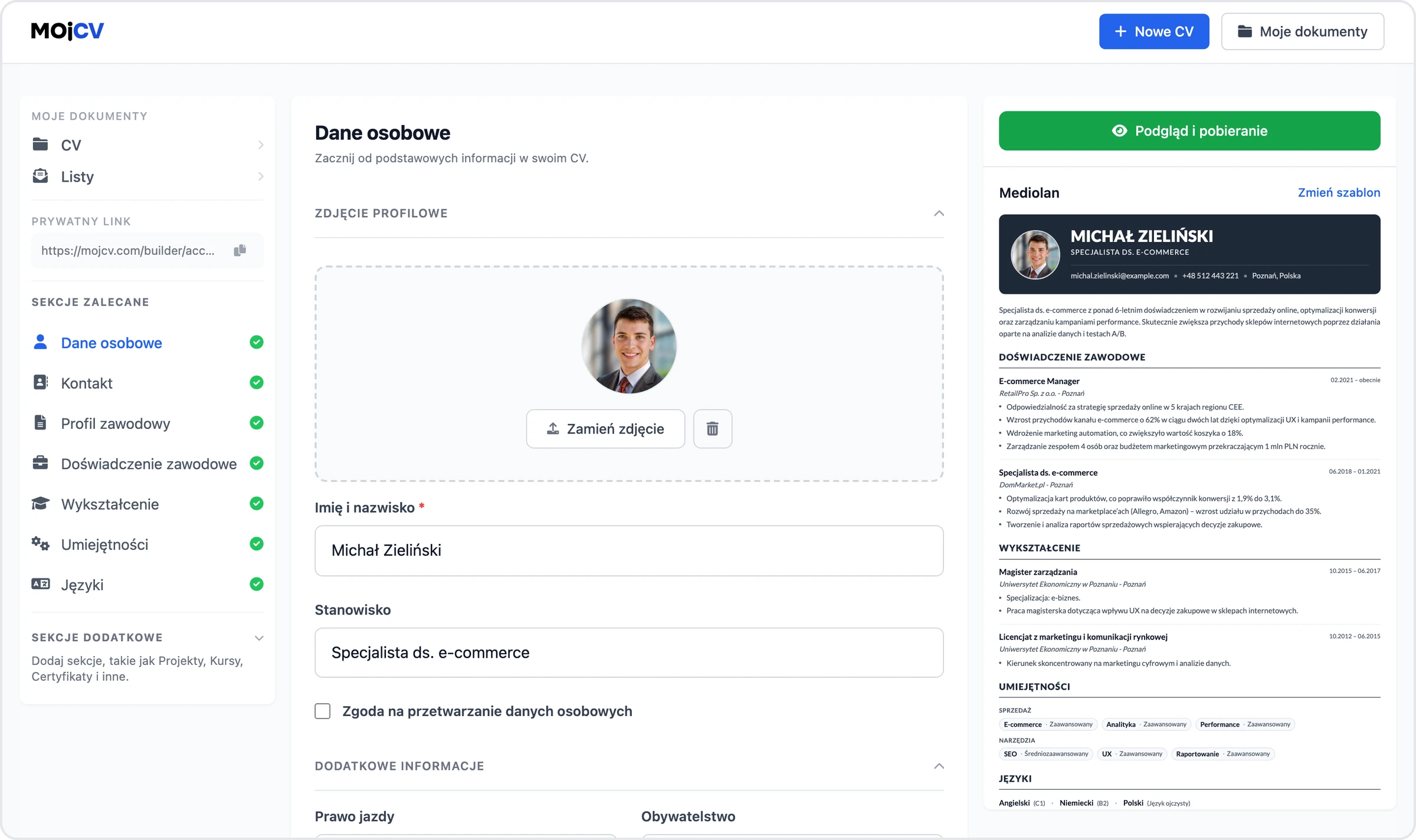Click the private link URL field
The height and width of the screenshot is (840, 1416).
(x=147, y=251)
